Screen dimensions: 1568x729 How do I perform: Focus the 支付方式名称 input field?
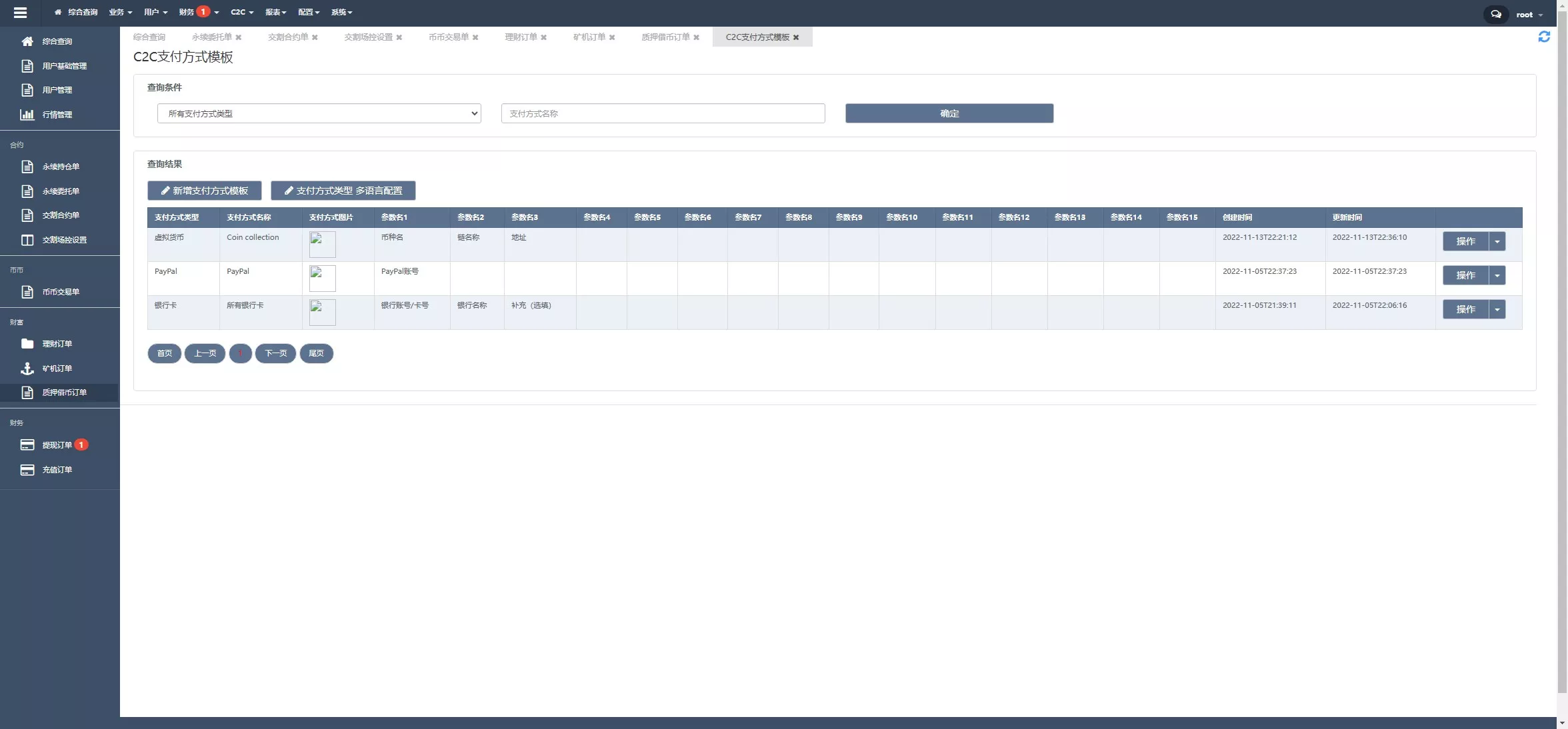pyautogui.click(x=663, y=113)
